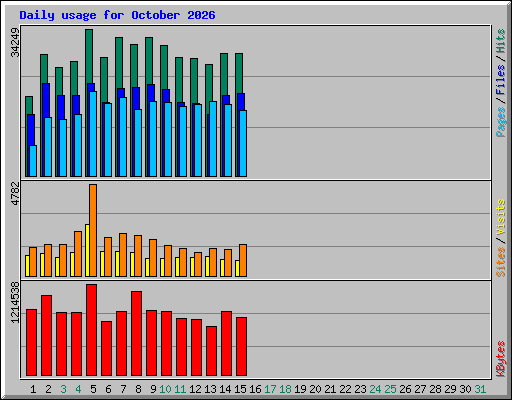Click the green "Hits" legend label
512x400 pixels.
click(501, 41)
